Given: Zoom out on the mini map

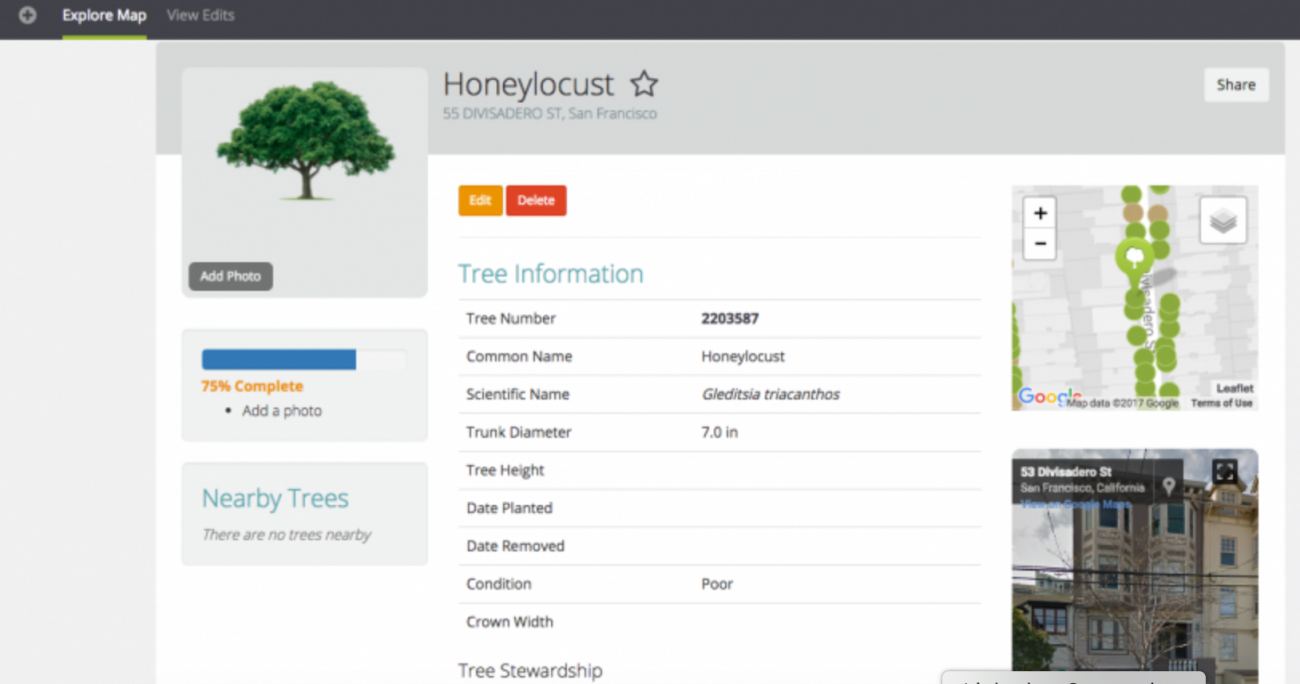Looking at the screenshot, I should pos(1040,244).
